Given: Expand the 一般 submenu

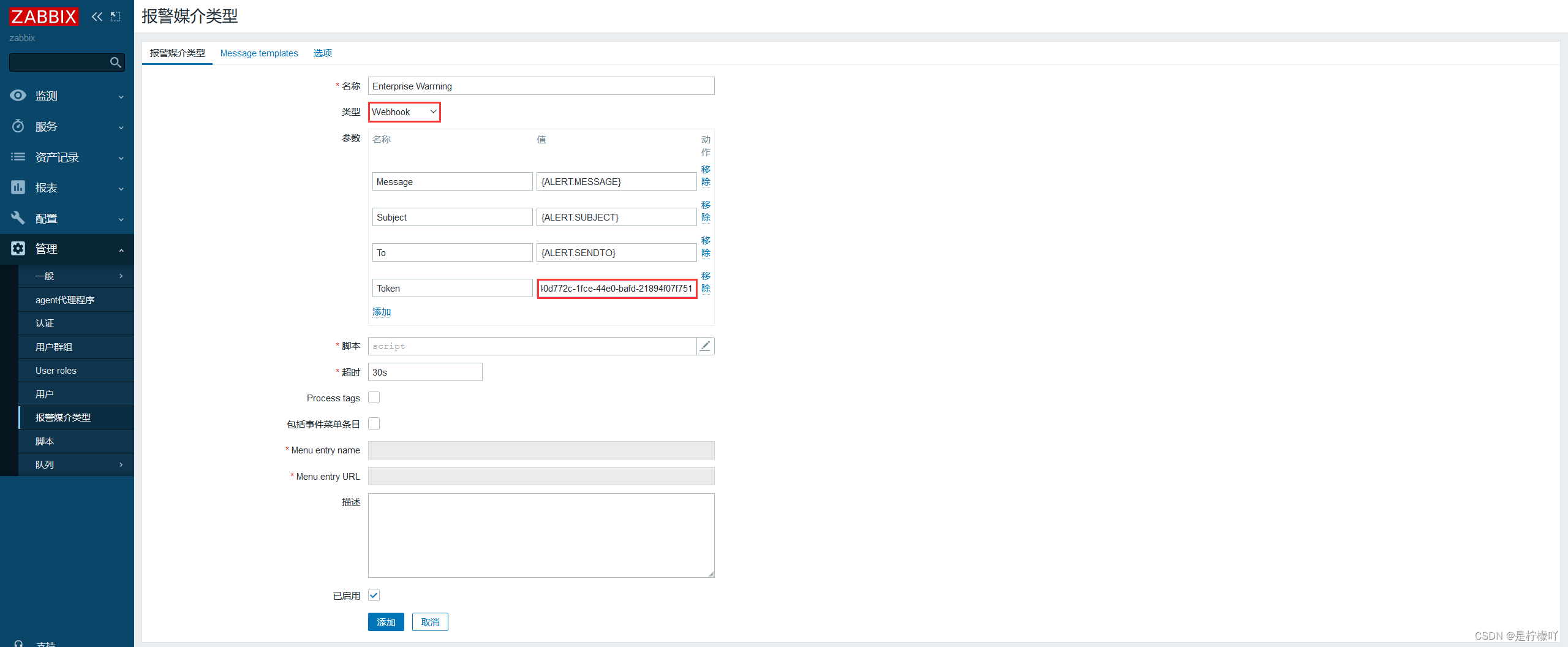Looking at the screenshot, I should pos(76,276).
